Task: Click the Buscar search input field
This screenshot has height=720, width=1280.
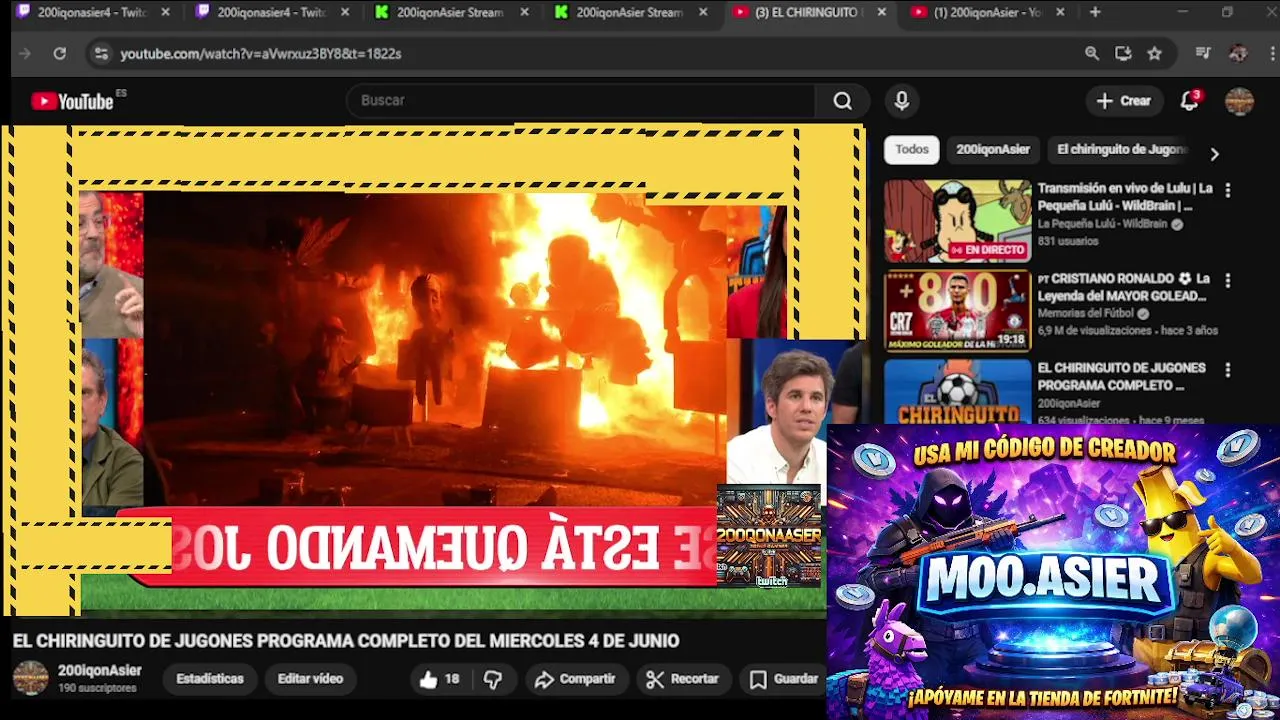Action: pos(580,101)
